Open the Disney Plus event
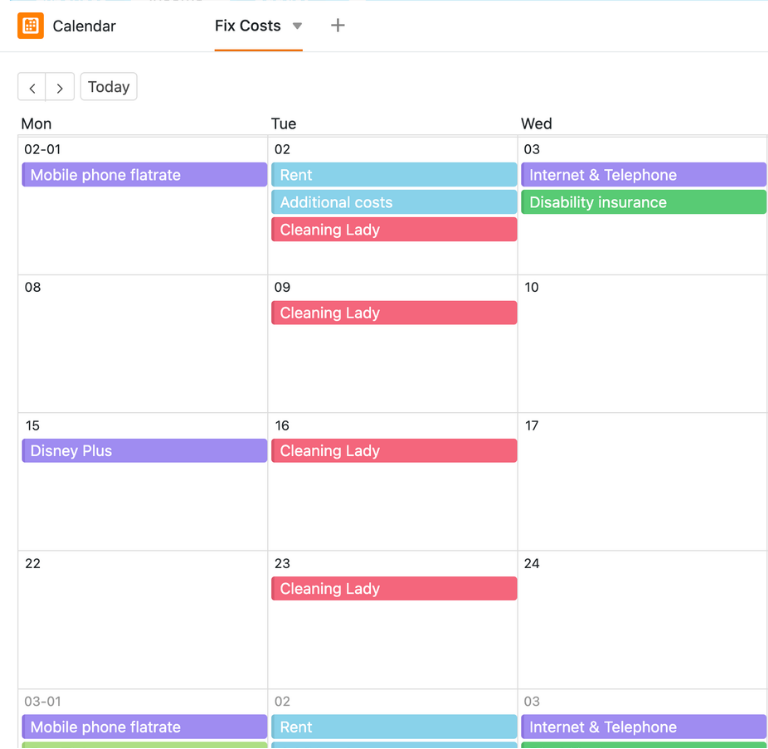The width and height of the screenshot is (768, 749). click(144, 451)
